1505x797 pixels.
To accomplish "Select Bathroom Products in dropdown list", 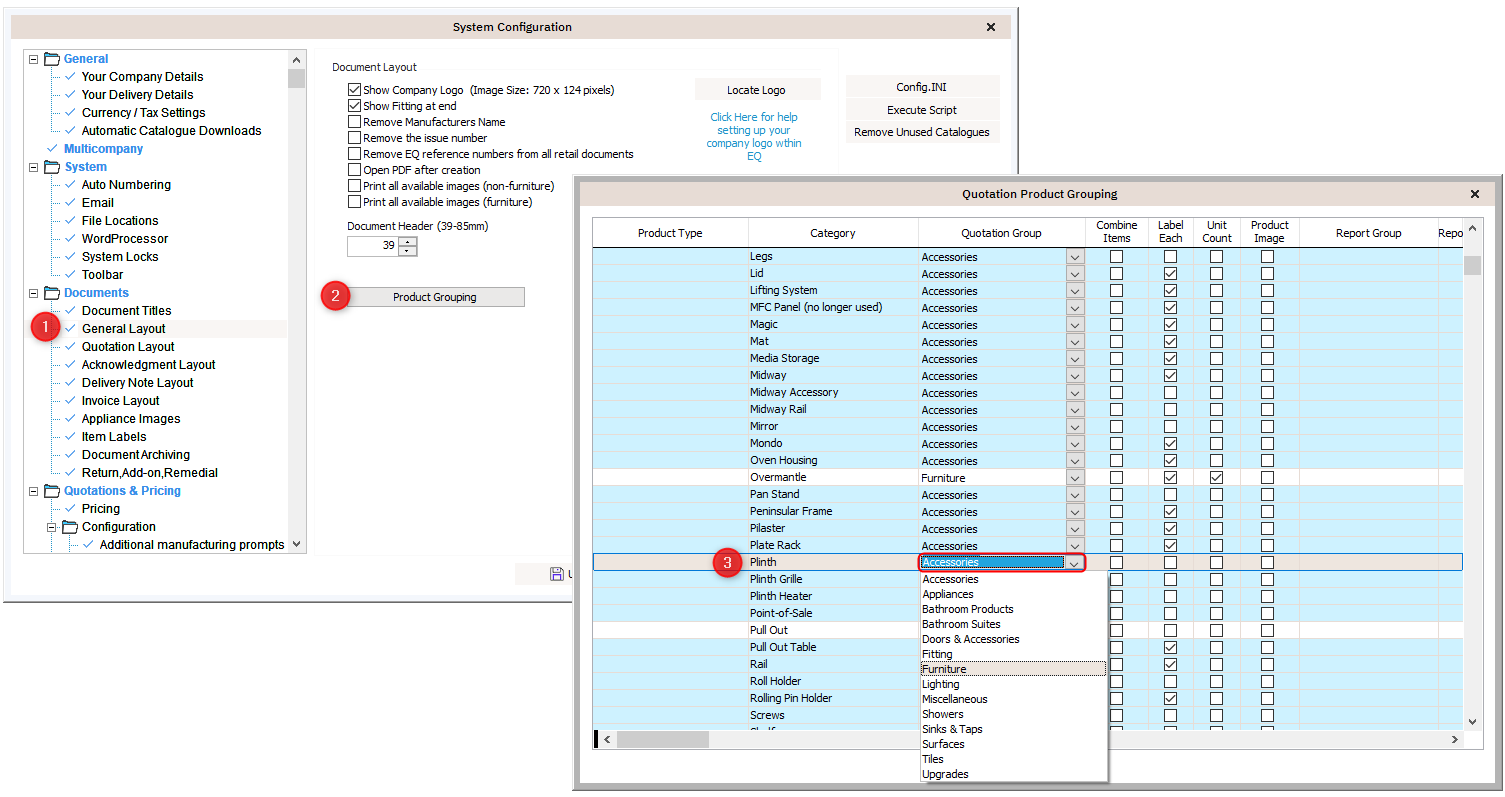I will 1013,609.
